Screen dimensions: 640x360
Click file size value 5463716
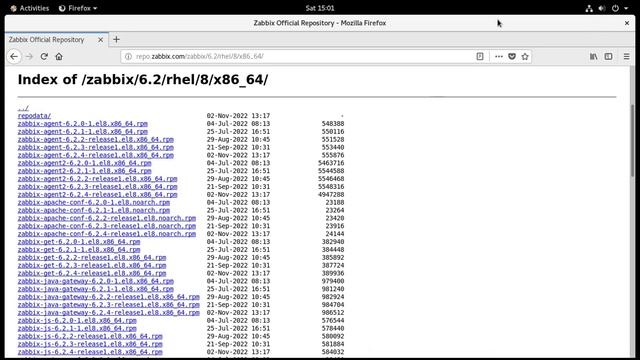(x=331, y=163)
